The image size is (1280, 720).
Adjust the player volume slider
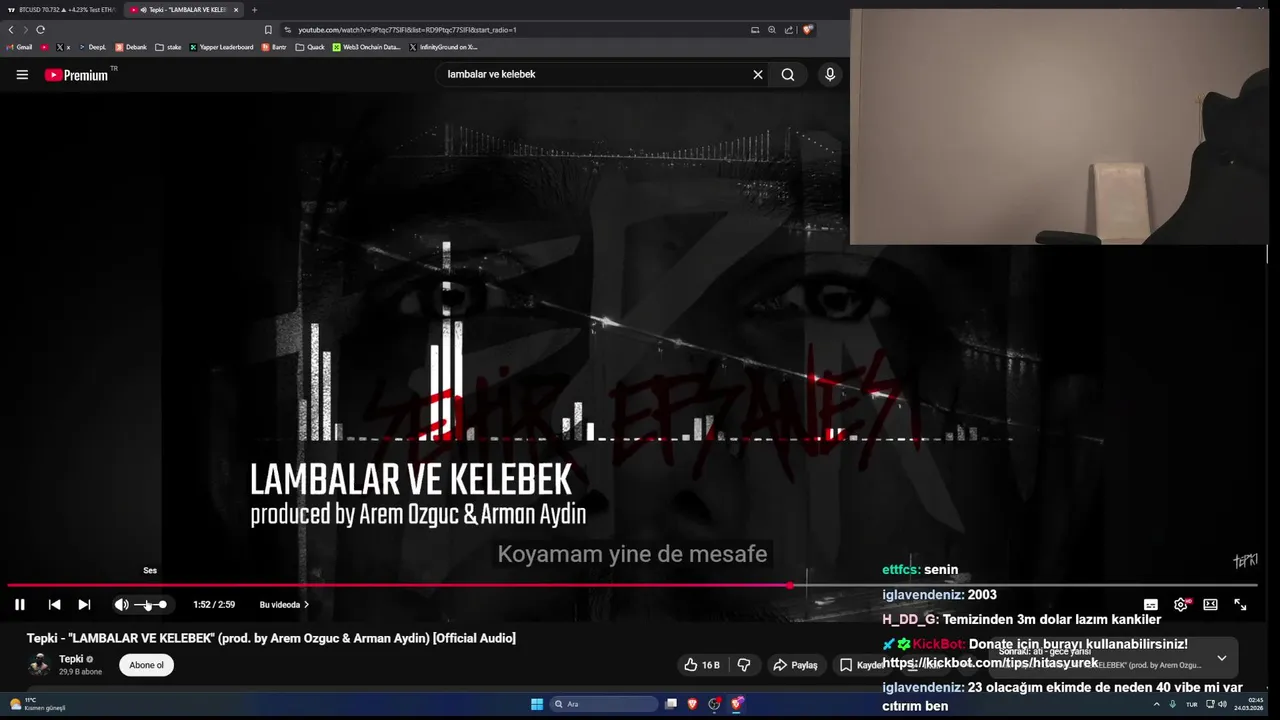click(x=150, y=604)
